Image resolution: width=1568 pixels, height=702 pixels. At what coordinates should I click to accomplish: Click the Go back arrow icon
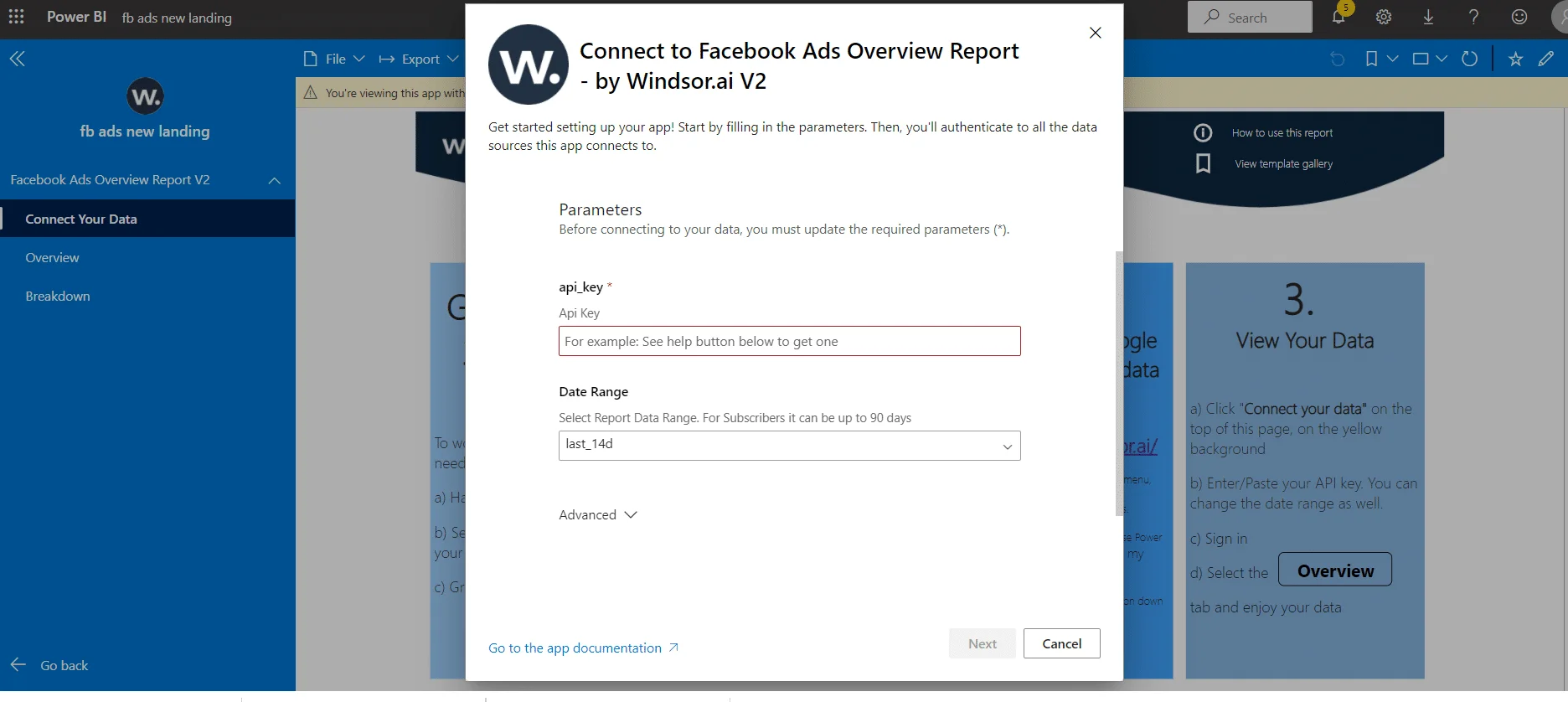[x=18, y=664]
